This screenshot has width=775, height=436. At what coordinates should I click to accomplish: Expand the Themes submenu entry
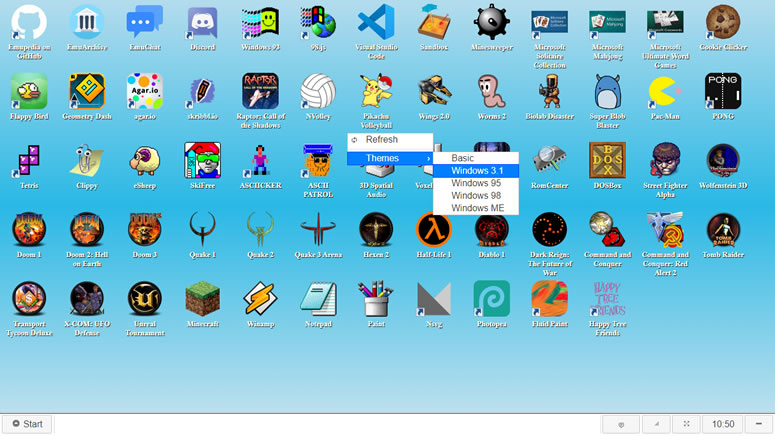(x=390, y=158)
